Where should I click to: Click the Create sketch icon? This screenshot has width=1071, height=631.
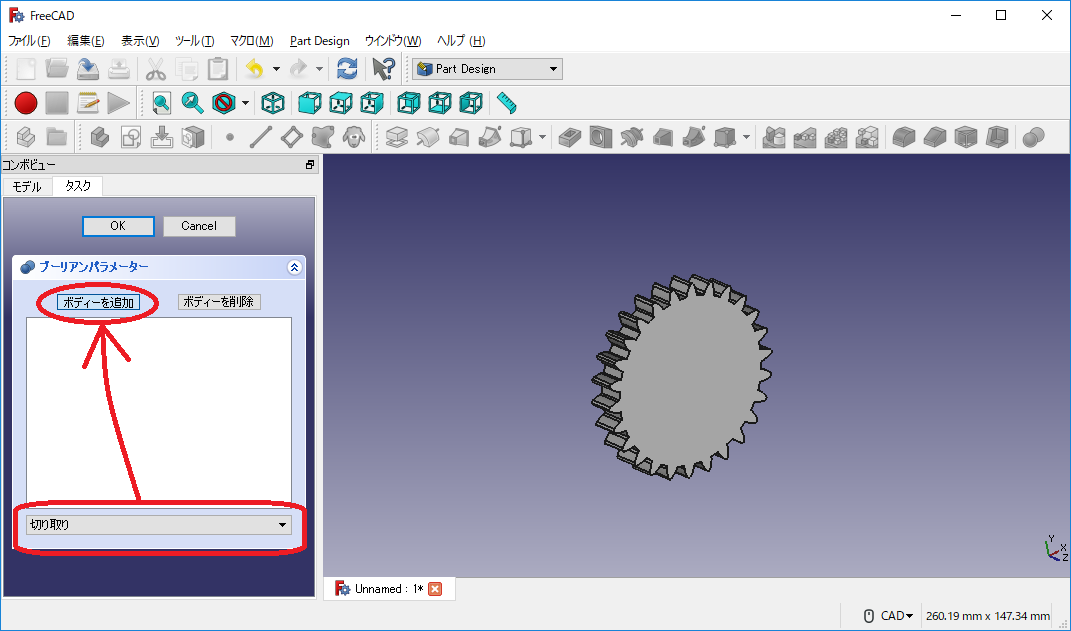130,137
